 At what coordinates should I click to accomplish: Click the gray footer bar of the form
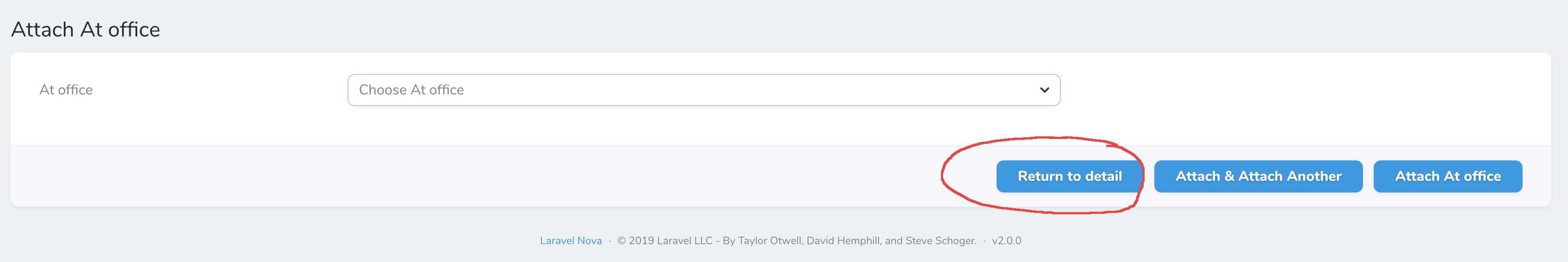pyautogui.click(x=426, y=176)
